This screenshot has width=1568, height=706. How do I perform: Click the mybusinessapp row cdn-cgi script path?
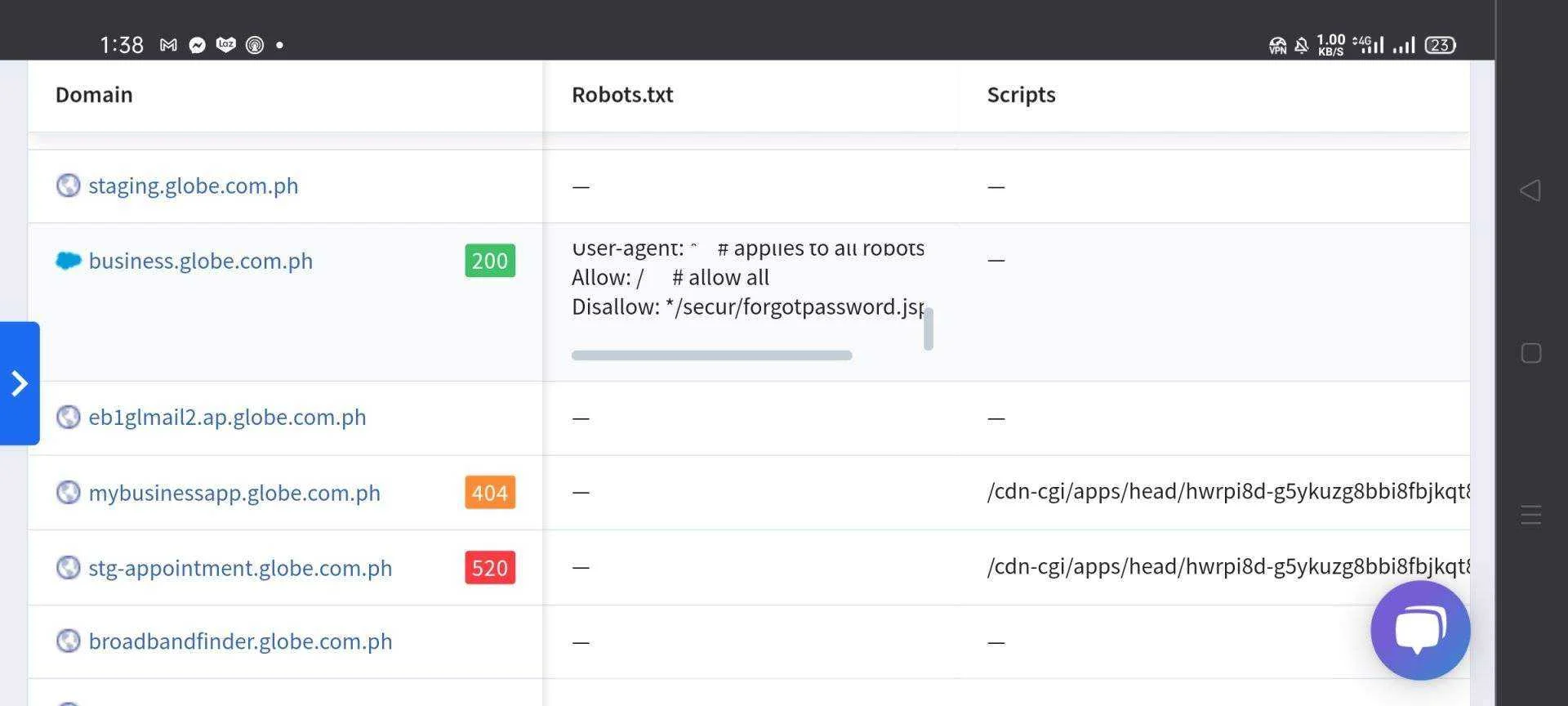pyautogui.click(x=1228, y=492)
